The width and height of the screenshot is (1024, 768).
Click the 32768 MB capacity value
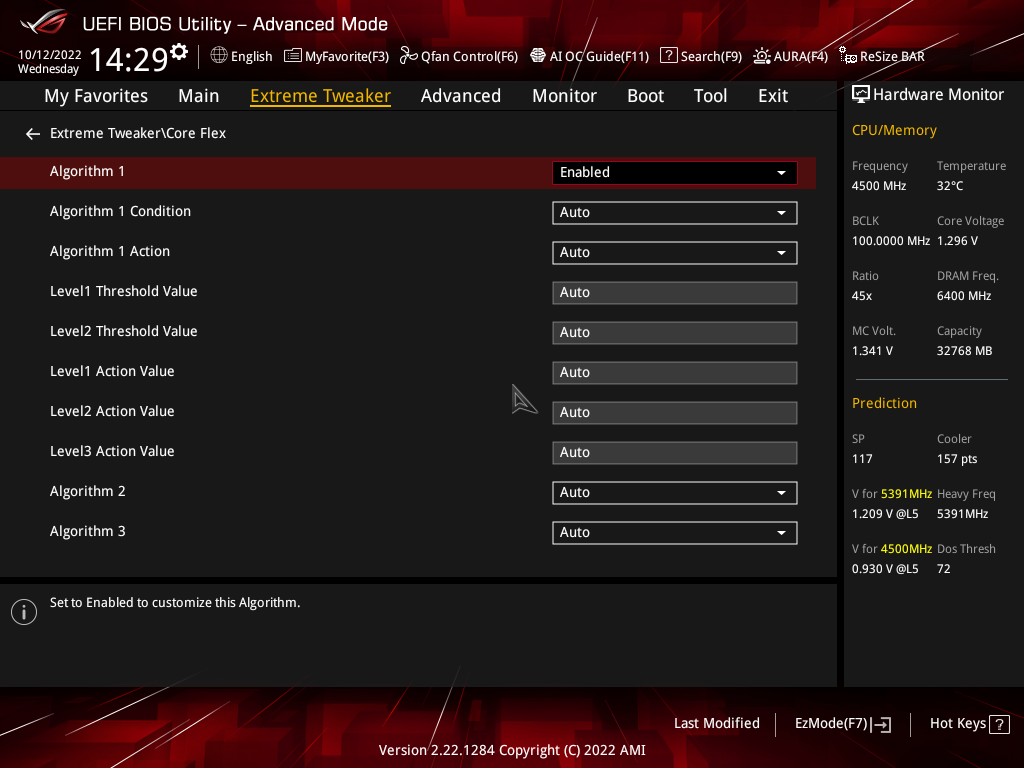pos(964,351)
